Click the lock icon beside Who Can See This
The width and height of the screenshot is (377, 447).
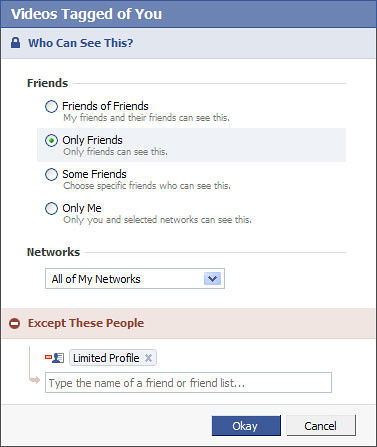click(x=15, y=43)
